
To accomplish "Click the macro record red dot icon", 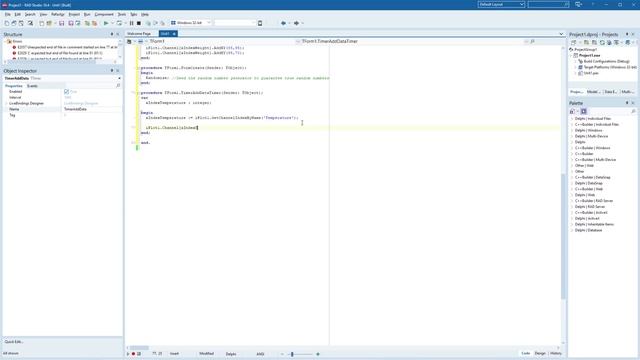I will (x=133, y=354).
